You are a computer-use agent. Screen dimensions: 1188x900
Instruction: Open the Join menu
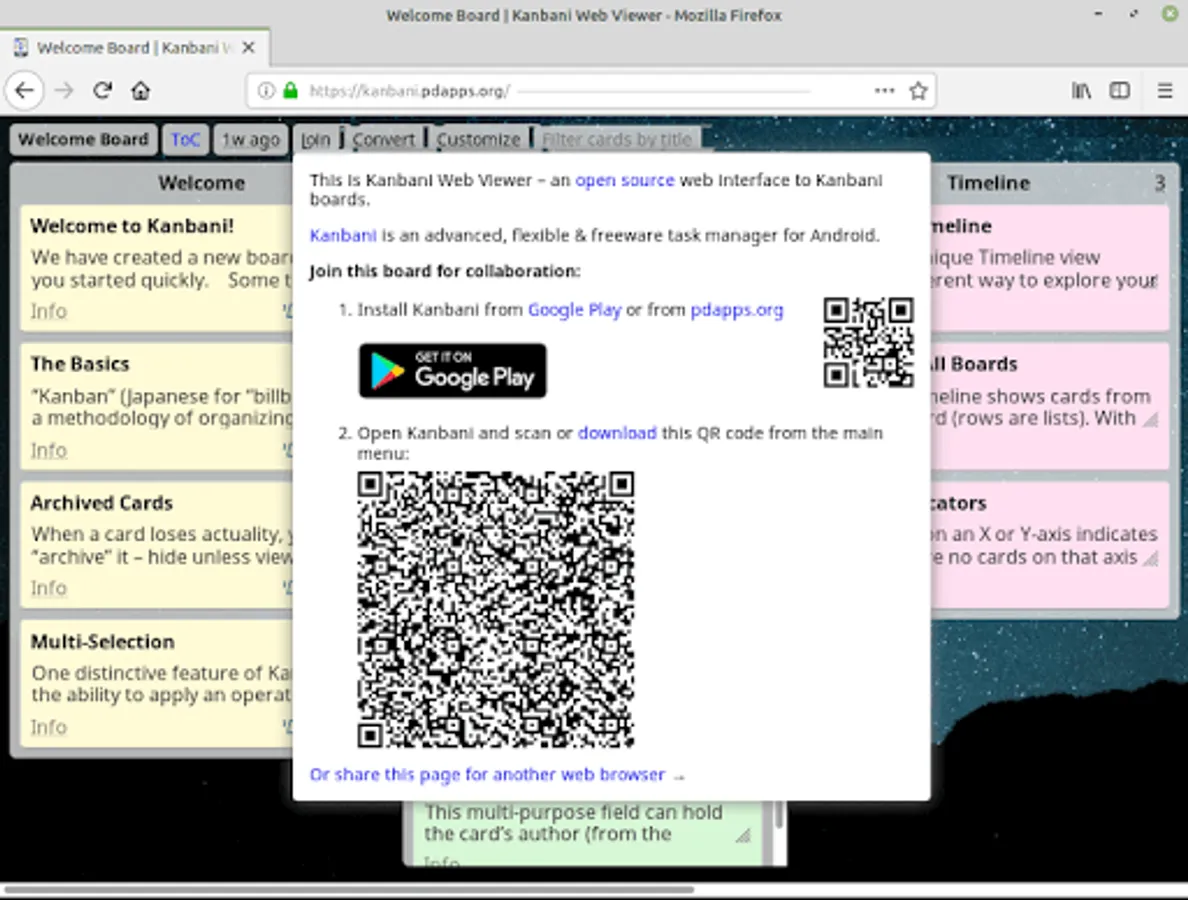(x=316, y=139)
